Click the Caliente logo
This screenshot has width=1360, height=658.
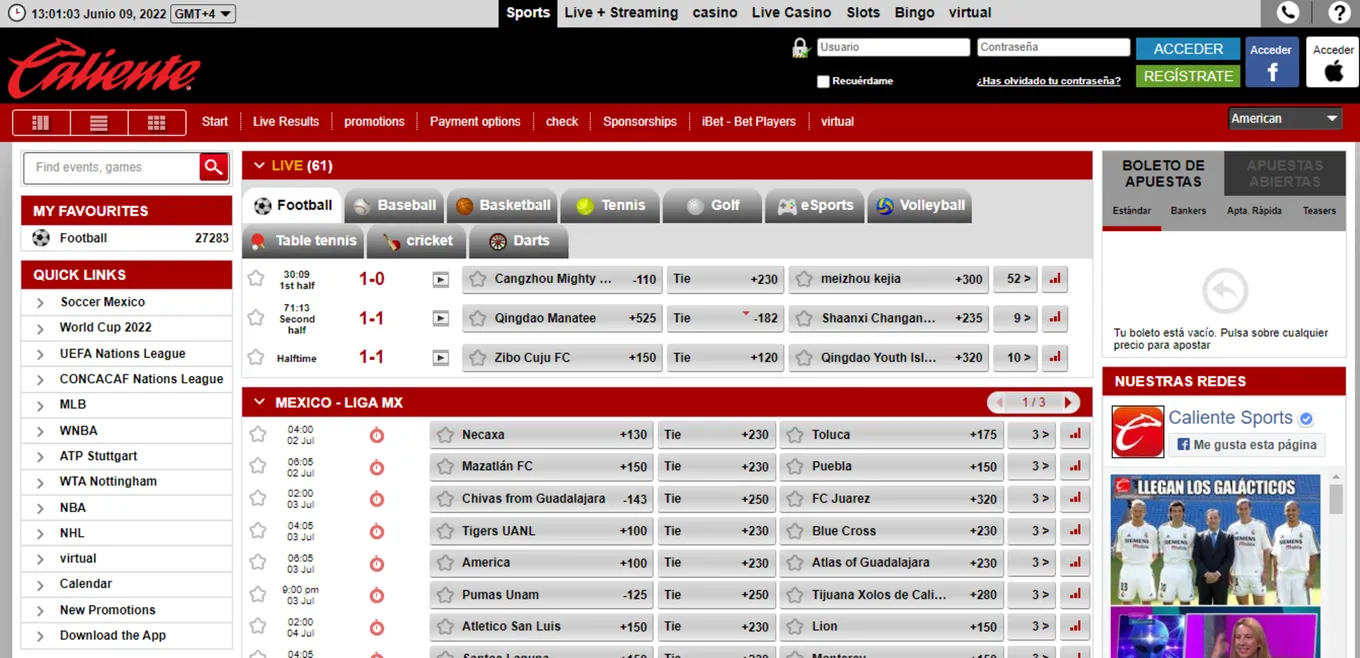tap(104, 68)
